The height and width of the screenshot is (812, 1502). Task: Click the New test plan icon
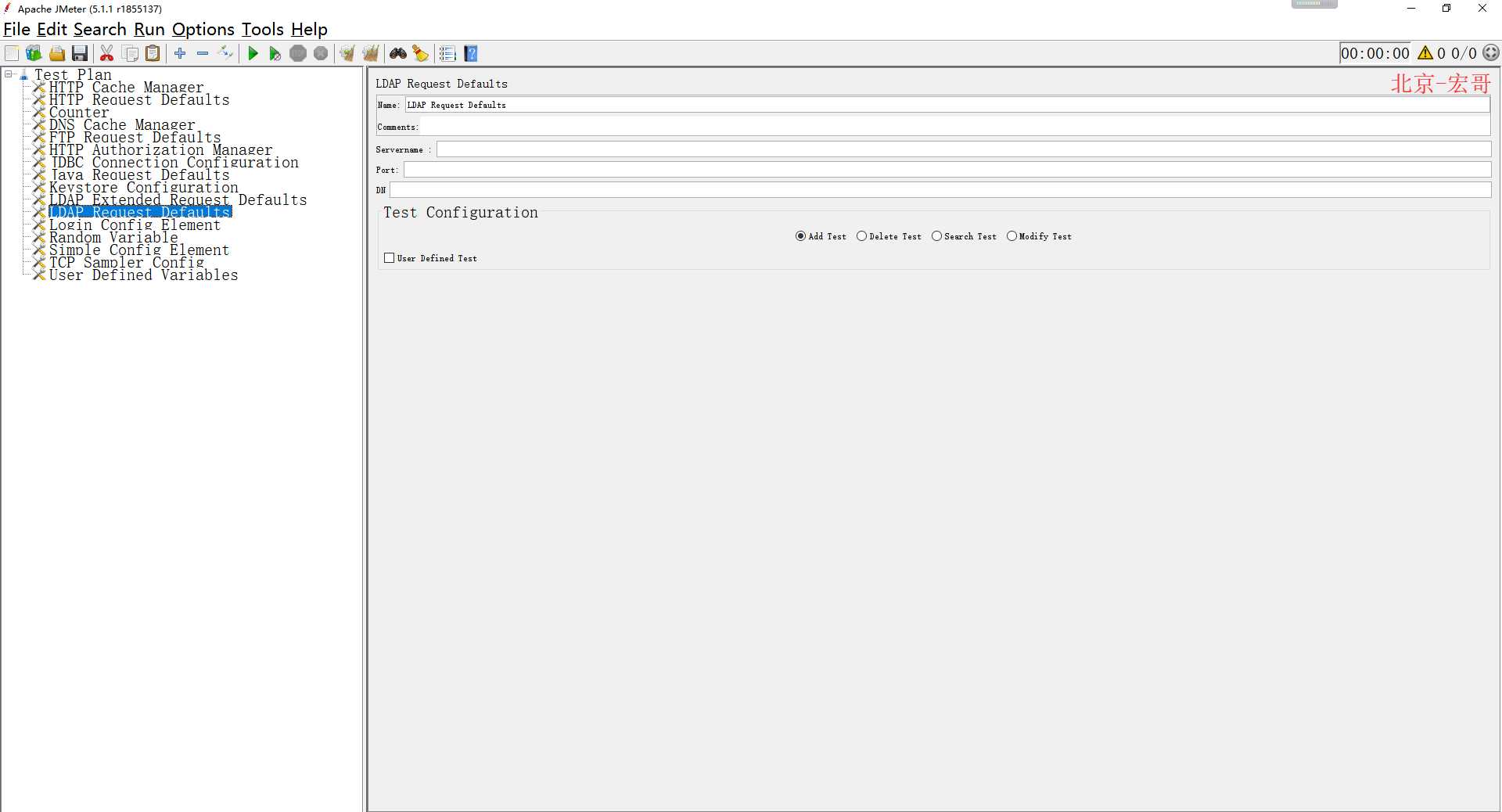pyautogui.click(x=12, y=53)
